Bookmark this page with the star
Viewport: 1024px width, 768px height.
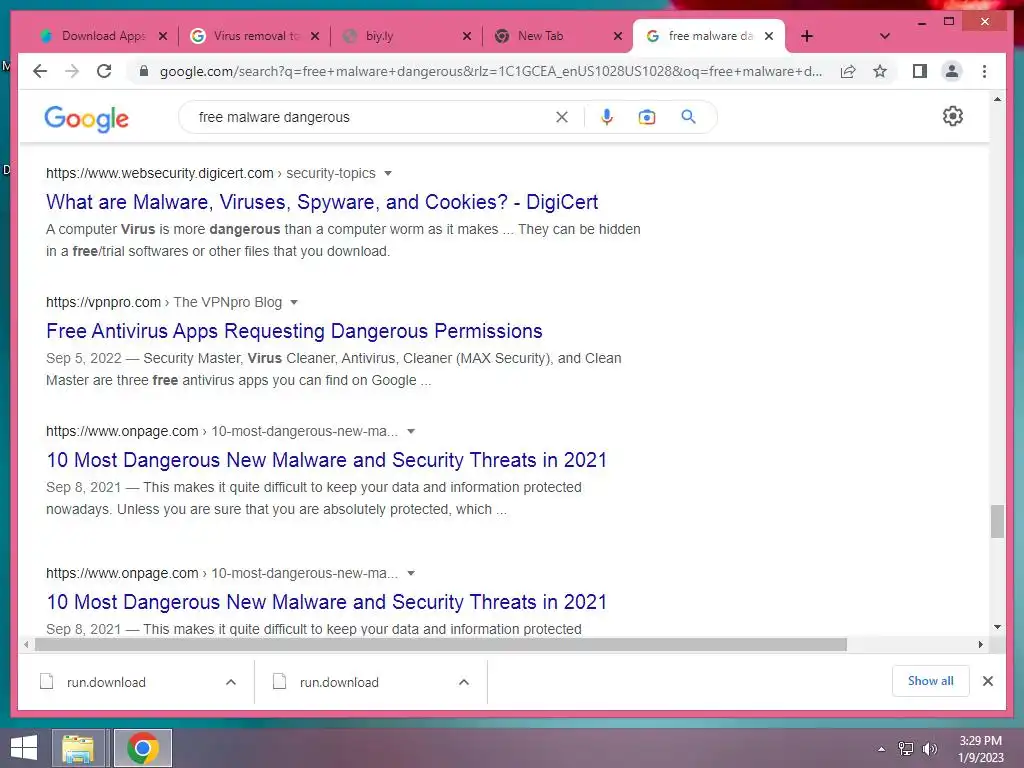(880, 71)
